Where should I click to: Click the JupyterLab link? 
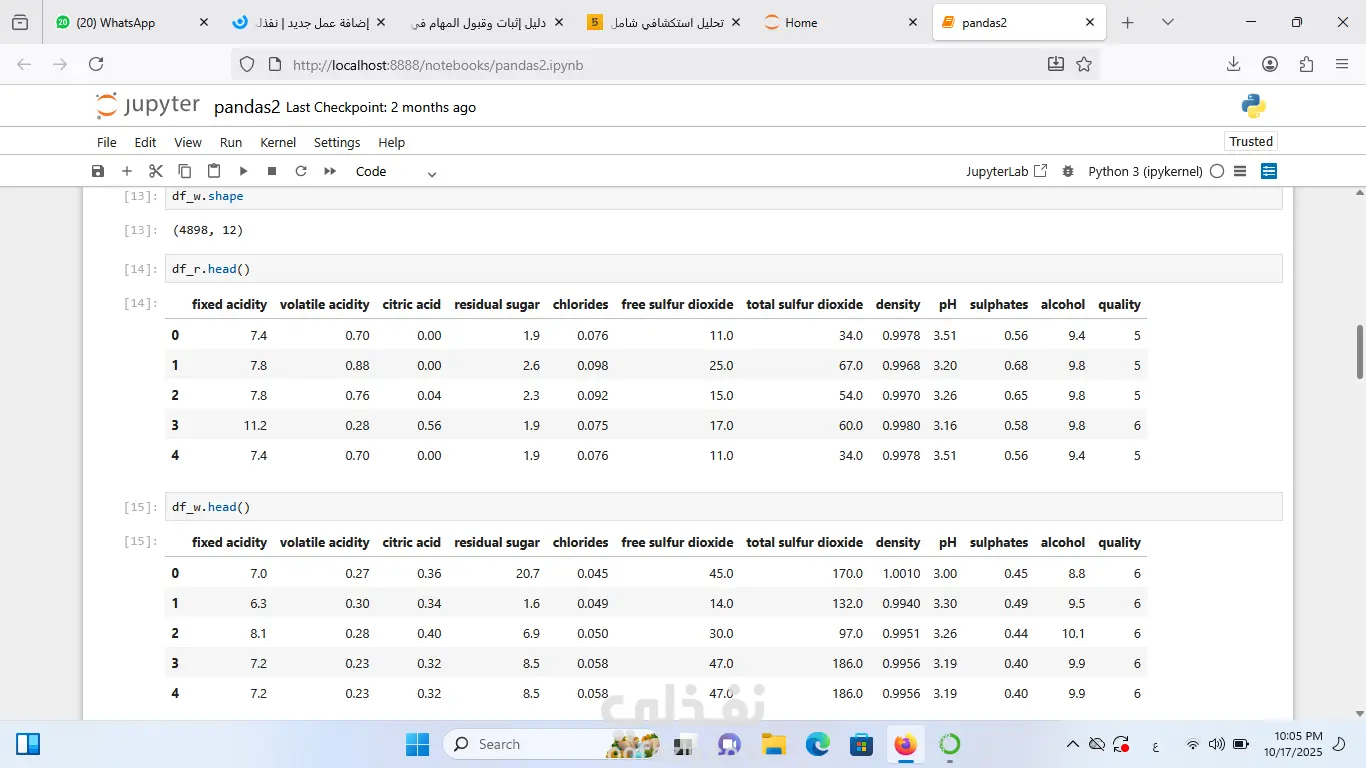1006,171
